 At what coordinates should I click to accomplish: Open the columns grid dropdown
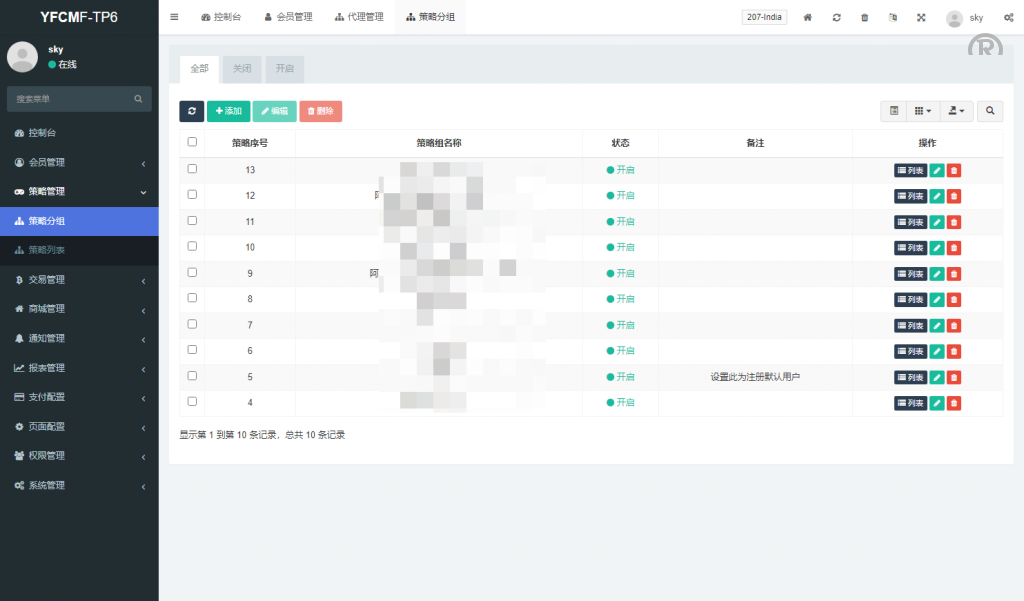tap(924, 111)
